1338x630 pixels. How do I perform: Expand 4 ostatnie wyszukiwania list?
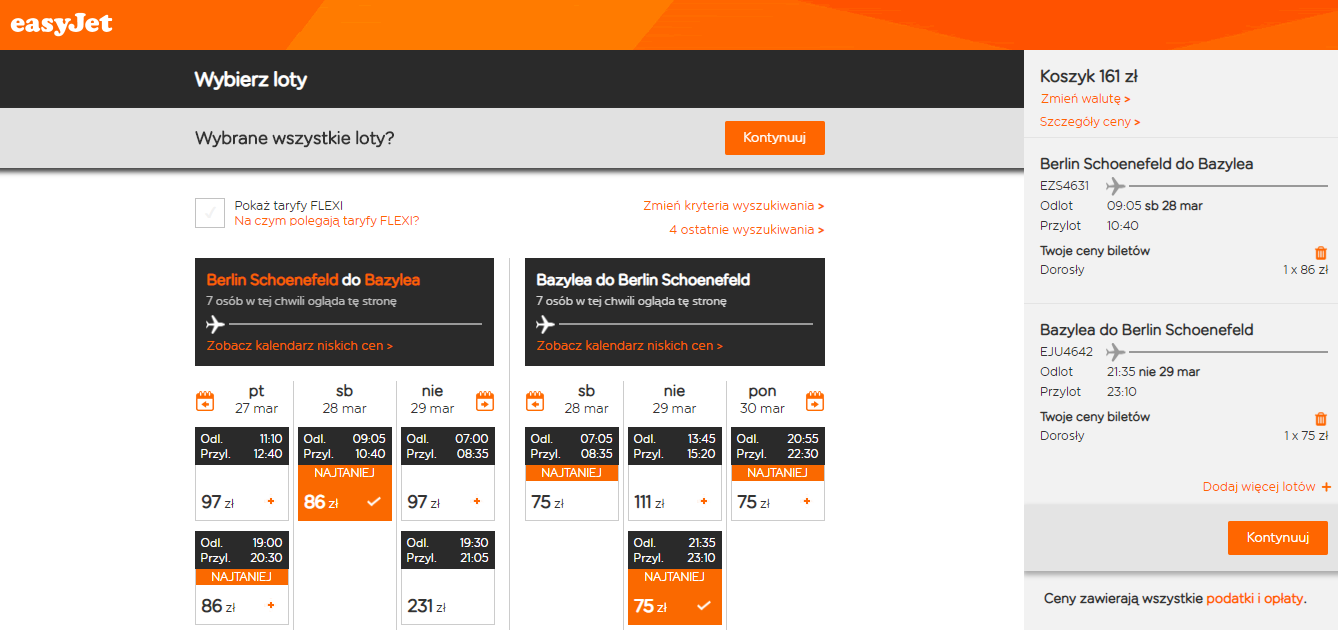[747, 230]
